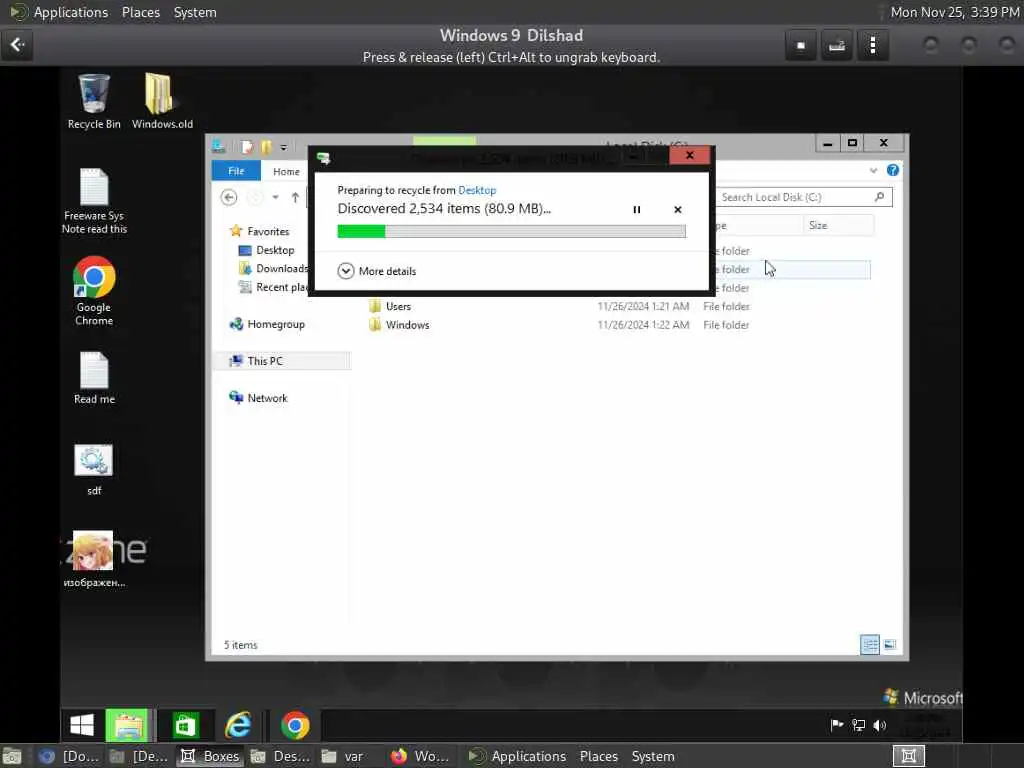The image size is (1024, 768).
Task: Open the volume speaker tray icon
Action: (880, 725)
